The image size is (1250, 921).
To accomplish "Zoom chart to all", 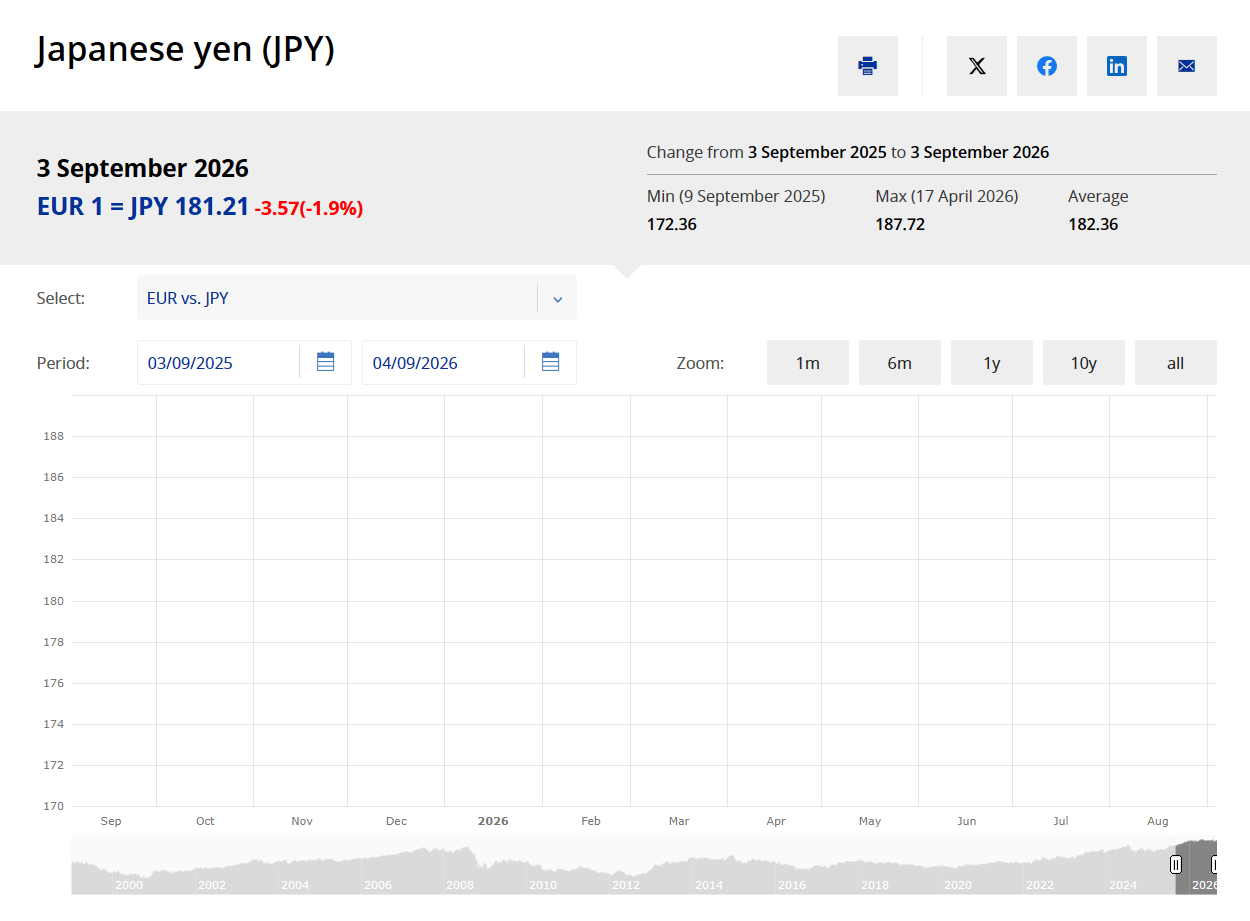I will coord(1176,363).
